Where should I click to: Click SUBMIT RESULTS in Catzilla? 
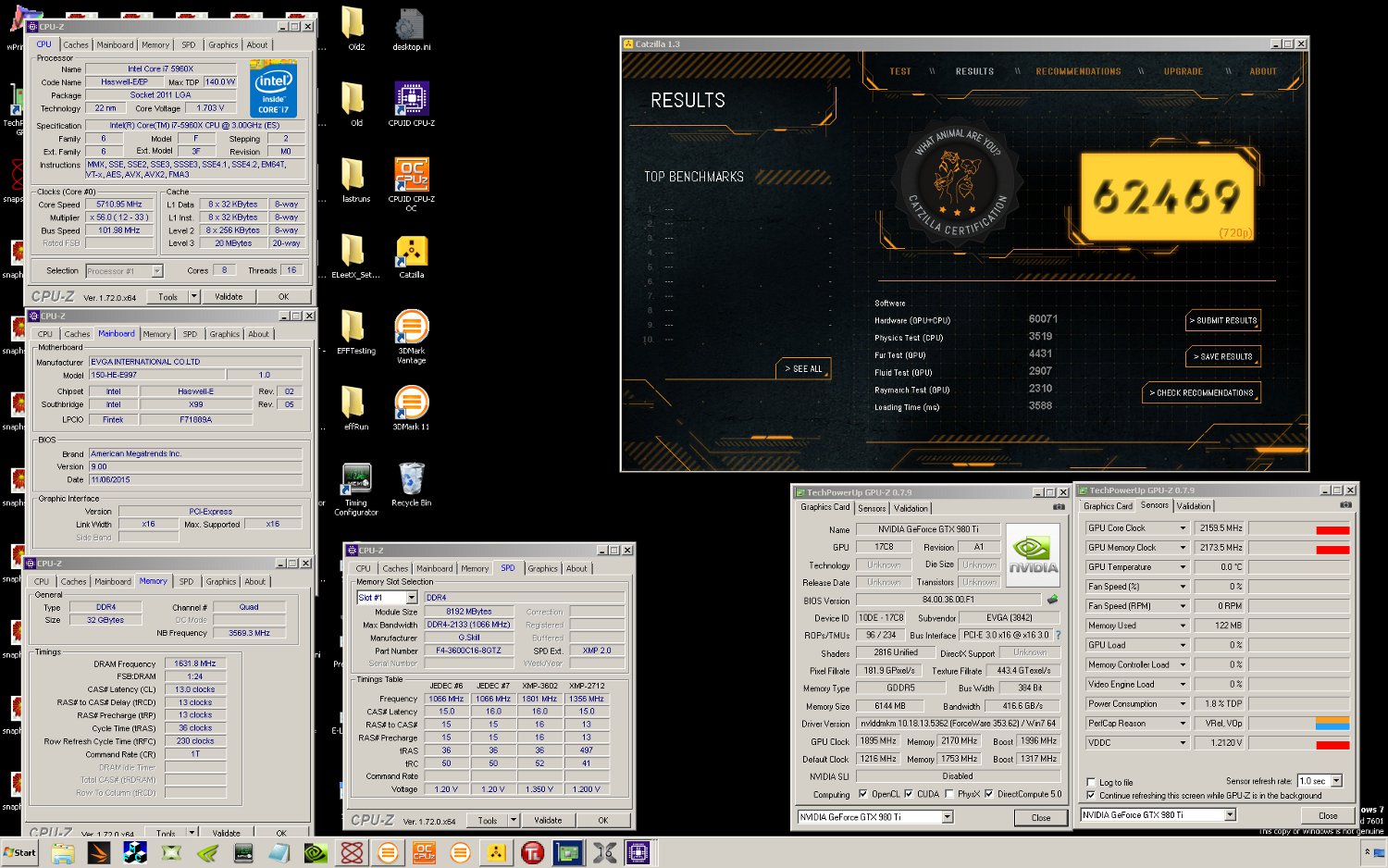[x=1223, y=320]
